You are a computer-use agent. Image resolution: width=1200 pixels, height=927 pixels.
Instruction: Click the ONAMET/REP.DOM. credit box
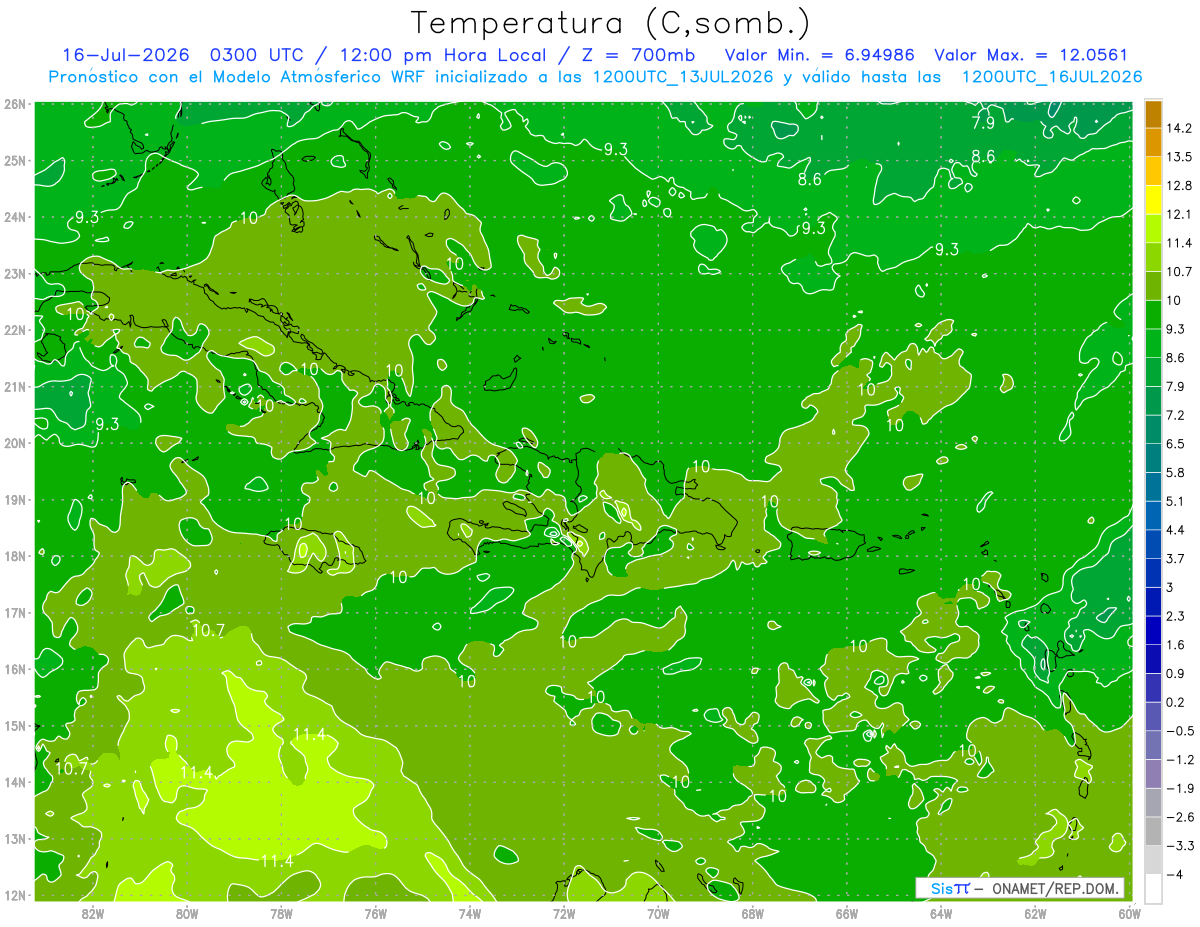(x=1020, y=888)
